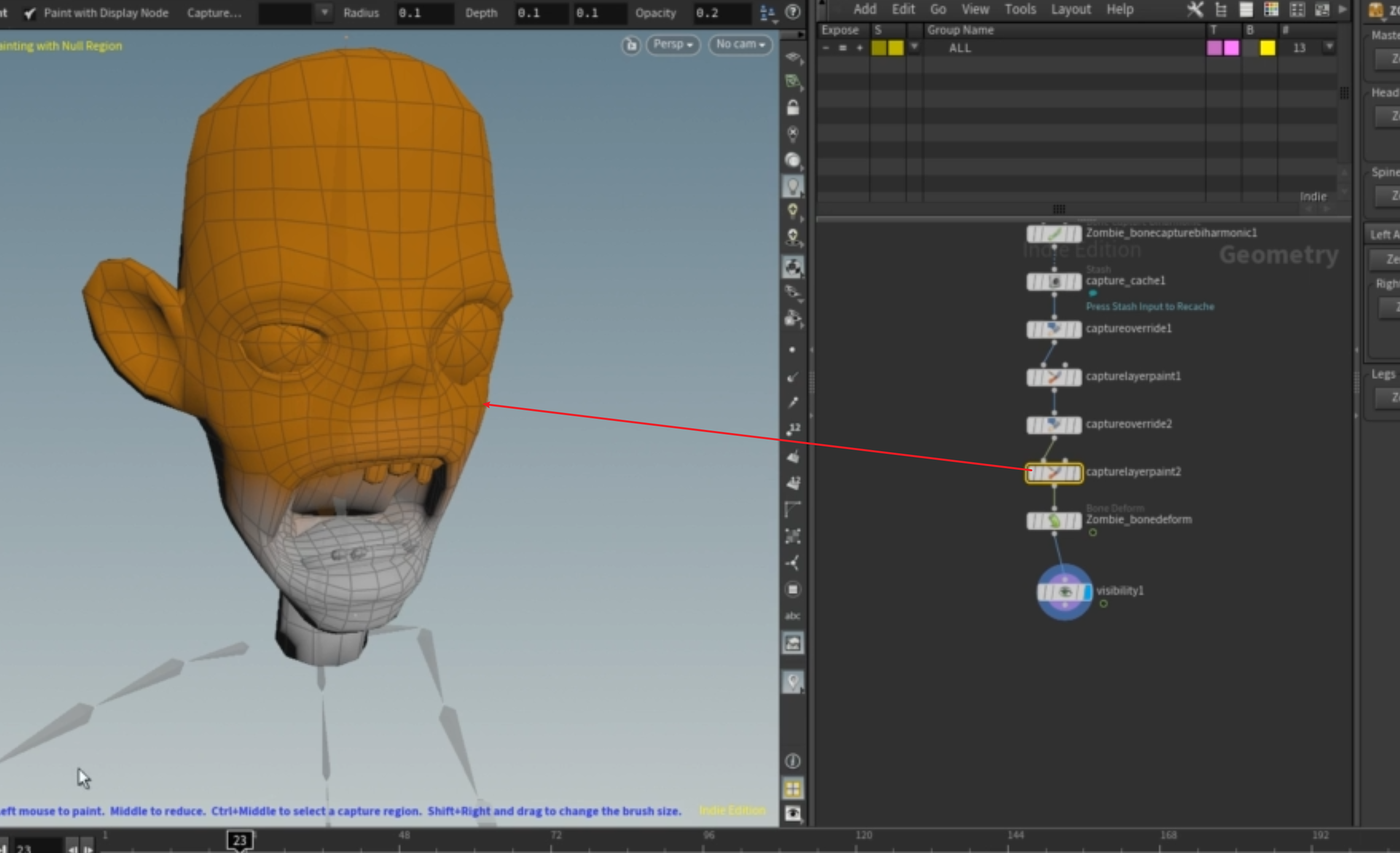The height and width of the screenshot is (853, 1400).
Task: Select the capturelayerpaint1 node icon
Action: (1054, 377)
